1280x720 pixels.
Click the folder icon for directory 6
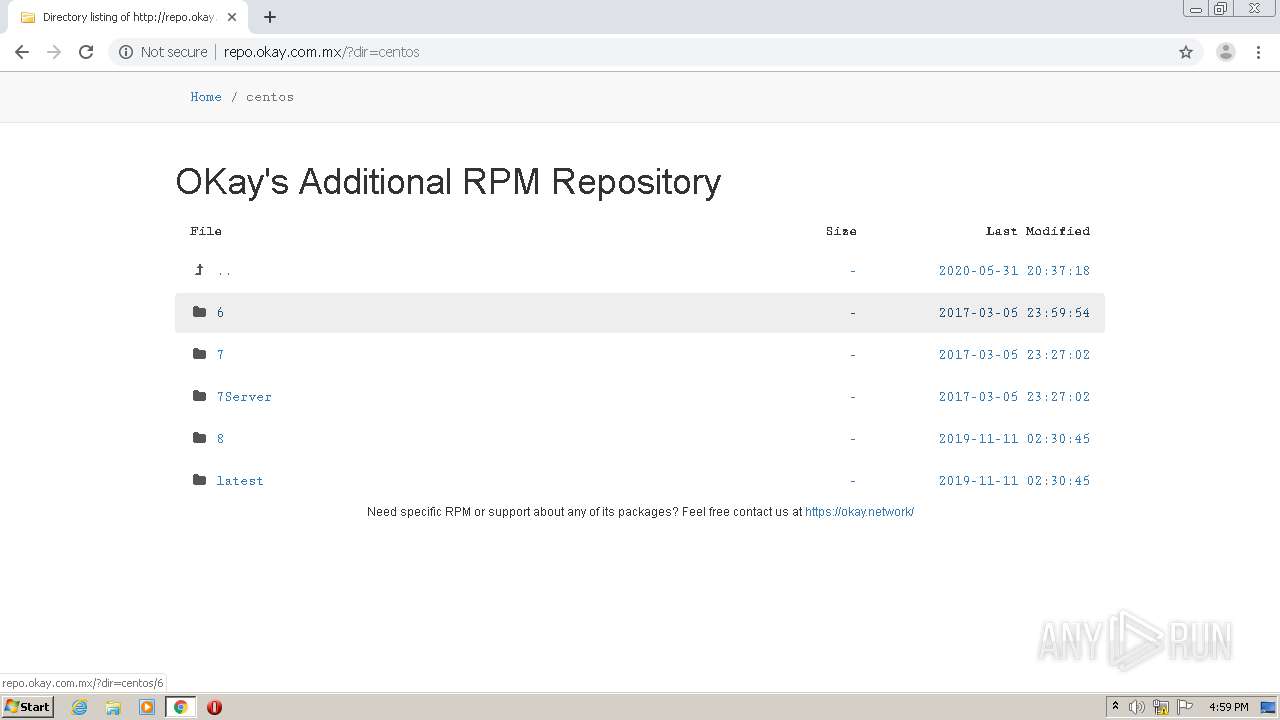click(200, 312)
